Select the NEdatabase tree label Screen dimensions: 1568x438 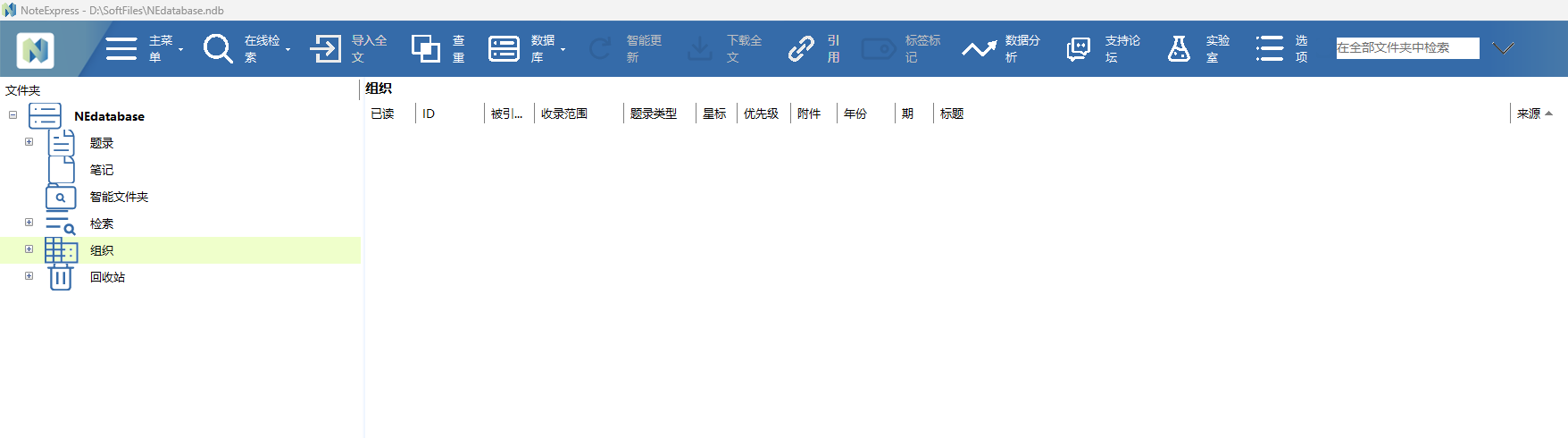tap(109, 116)
